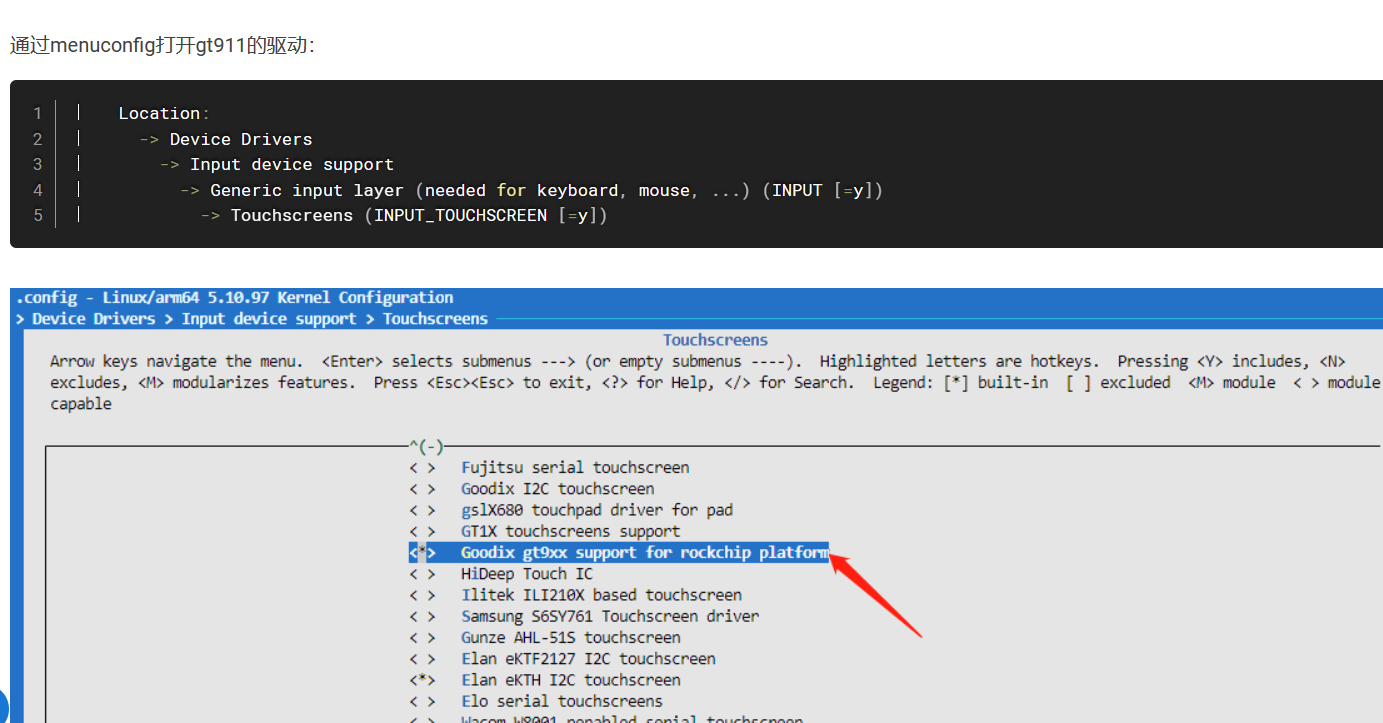
Task: Click the Goodix gt9xx rockchip platform label
Action: (x=644, y=553)
